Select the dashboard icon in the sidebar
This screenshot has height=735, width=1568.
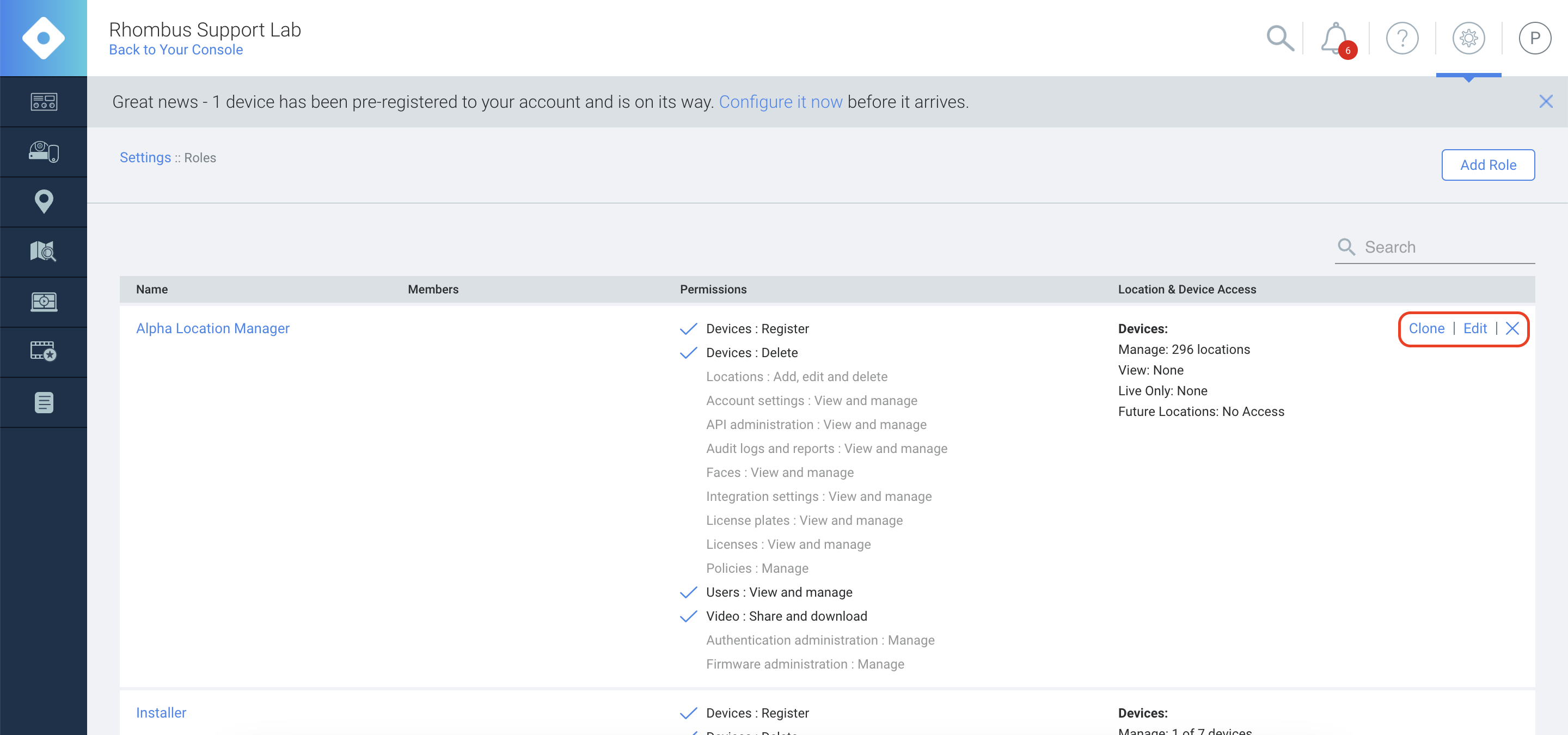[43, 102]
